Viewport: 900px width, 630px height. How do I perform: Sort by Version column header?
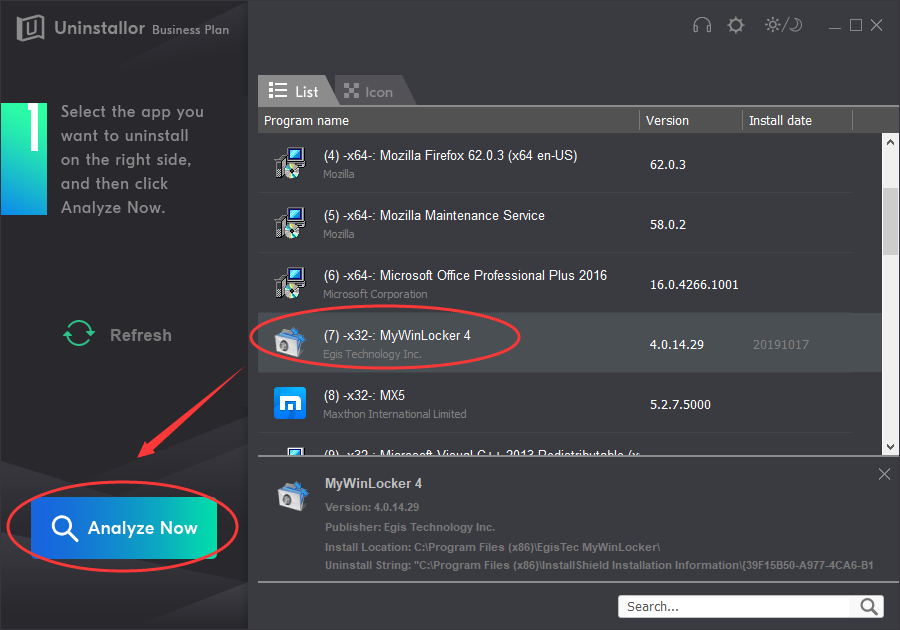691,120
